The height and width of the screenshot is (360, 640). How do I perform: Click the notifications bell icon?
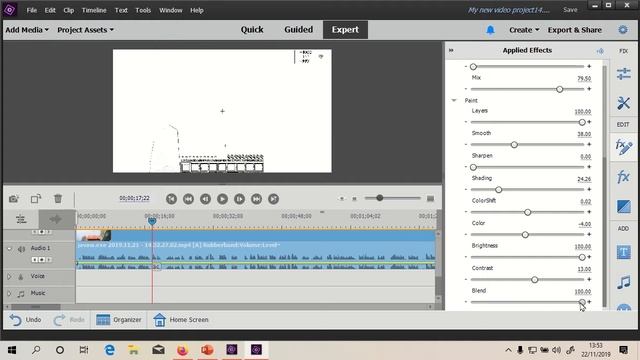click(490, 30)
